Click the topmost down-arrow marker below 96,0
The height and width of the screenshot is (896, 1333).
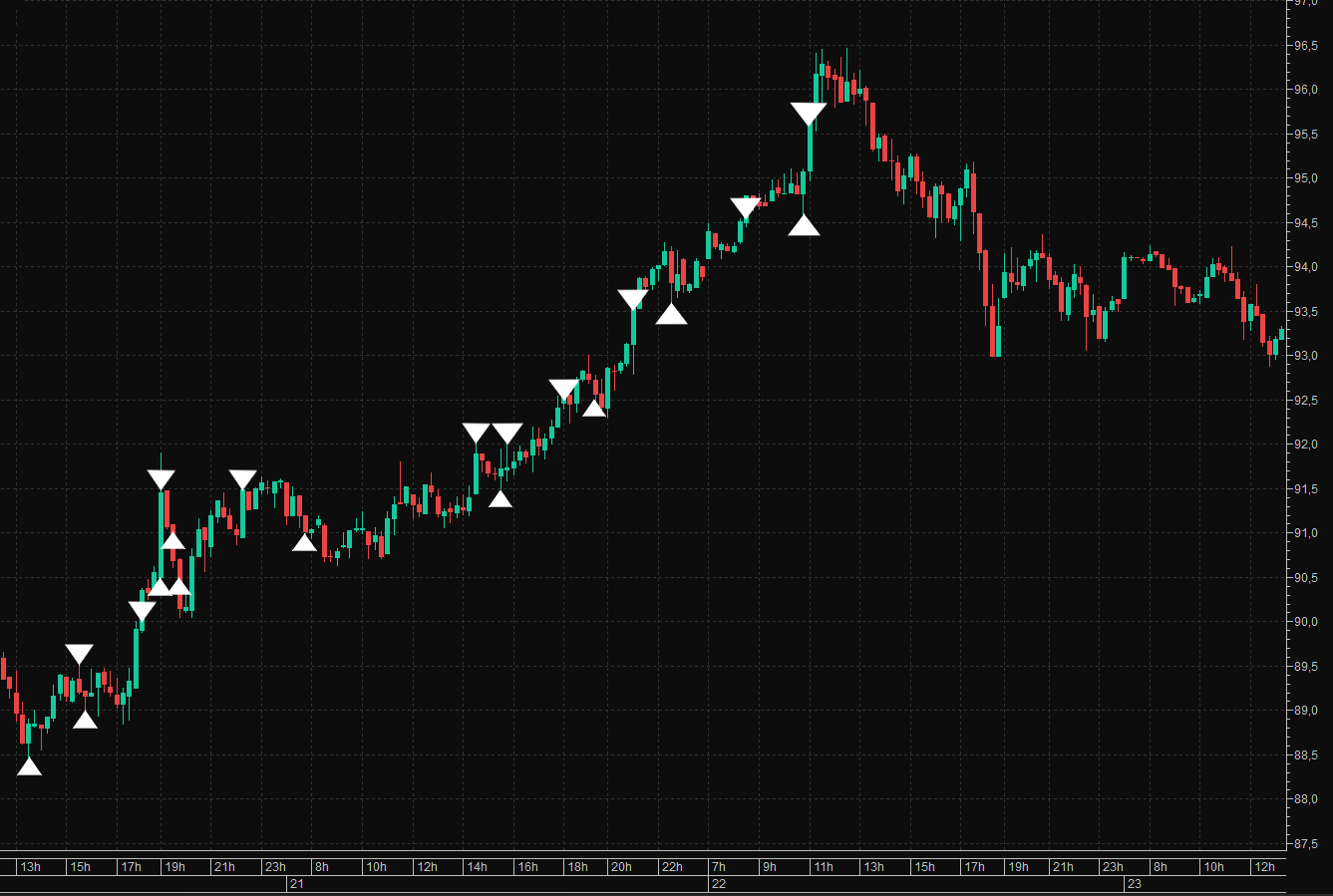809,114
